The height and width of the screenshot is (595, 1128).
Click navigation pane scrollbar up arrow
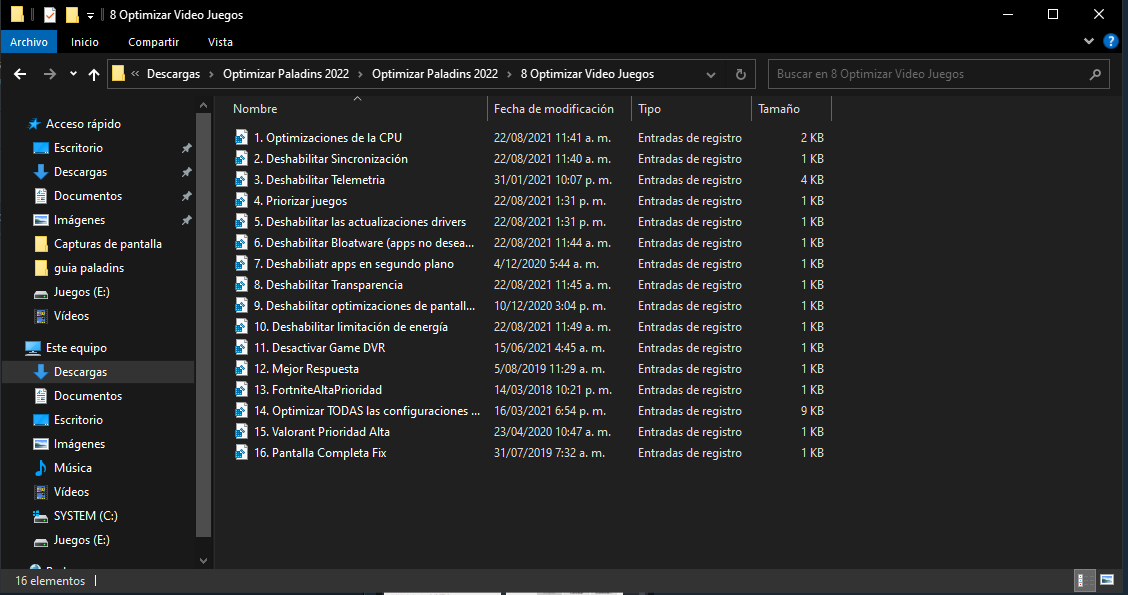203,106
